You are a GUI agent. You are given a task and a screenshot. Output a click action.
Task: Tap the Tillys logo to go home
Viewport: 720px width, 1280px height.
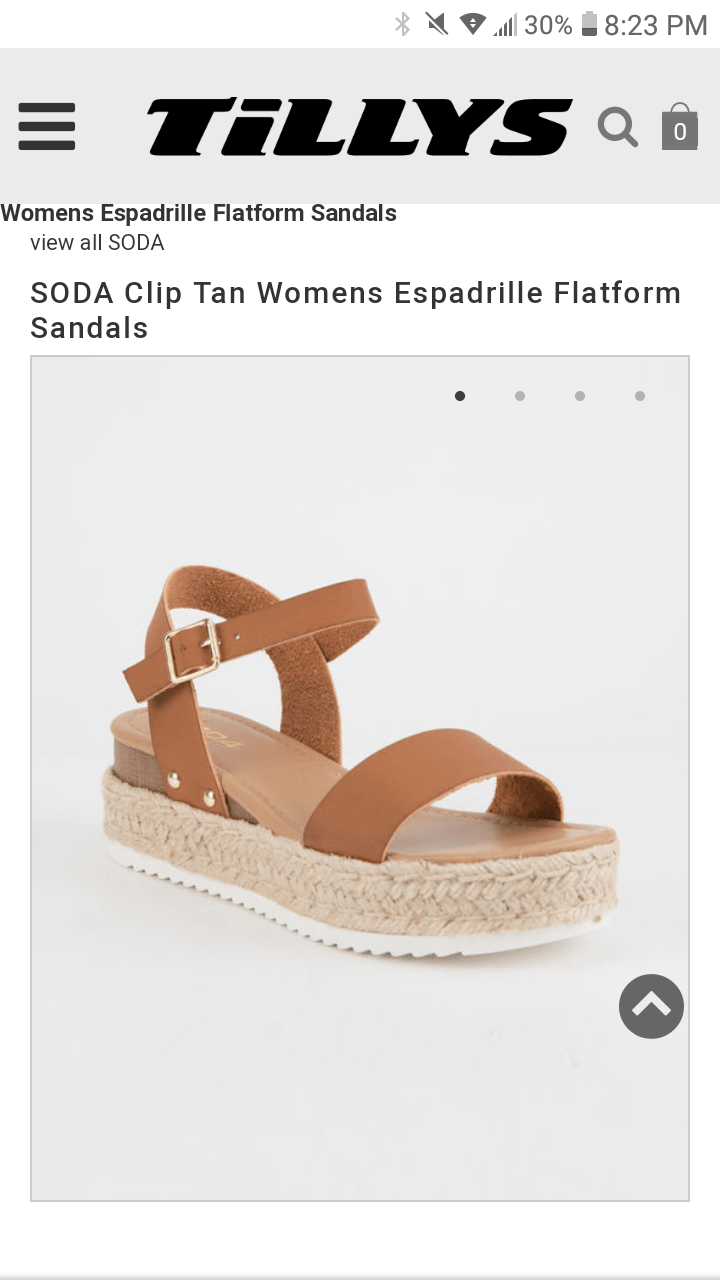[360, 127]
